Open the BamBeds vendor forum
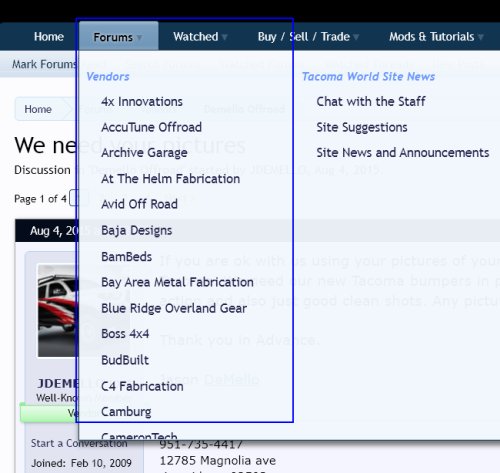Viewport: 500px width, 473px height. 126,257
